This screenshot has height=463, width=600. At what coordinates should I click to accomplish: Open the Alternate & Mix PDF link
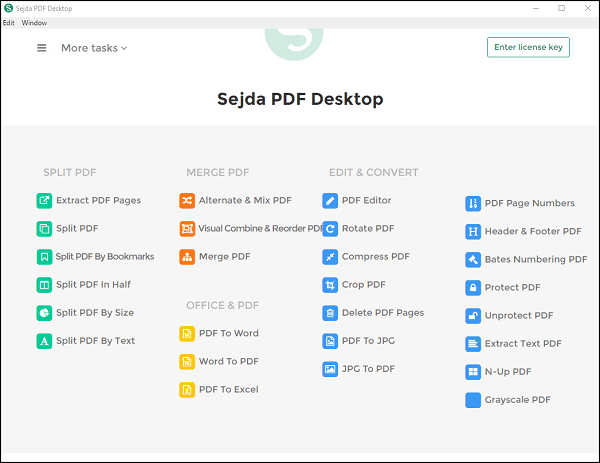245,200
